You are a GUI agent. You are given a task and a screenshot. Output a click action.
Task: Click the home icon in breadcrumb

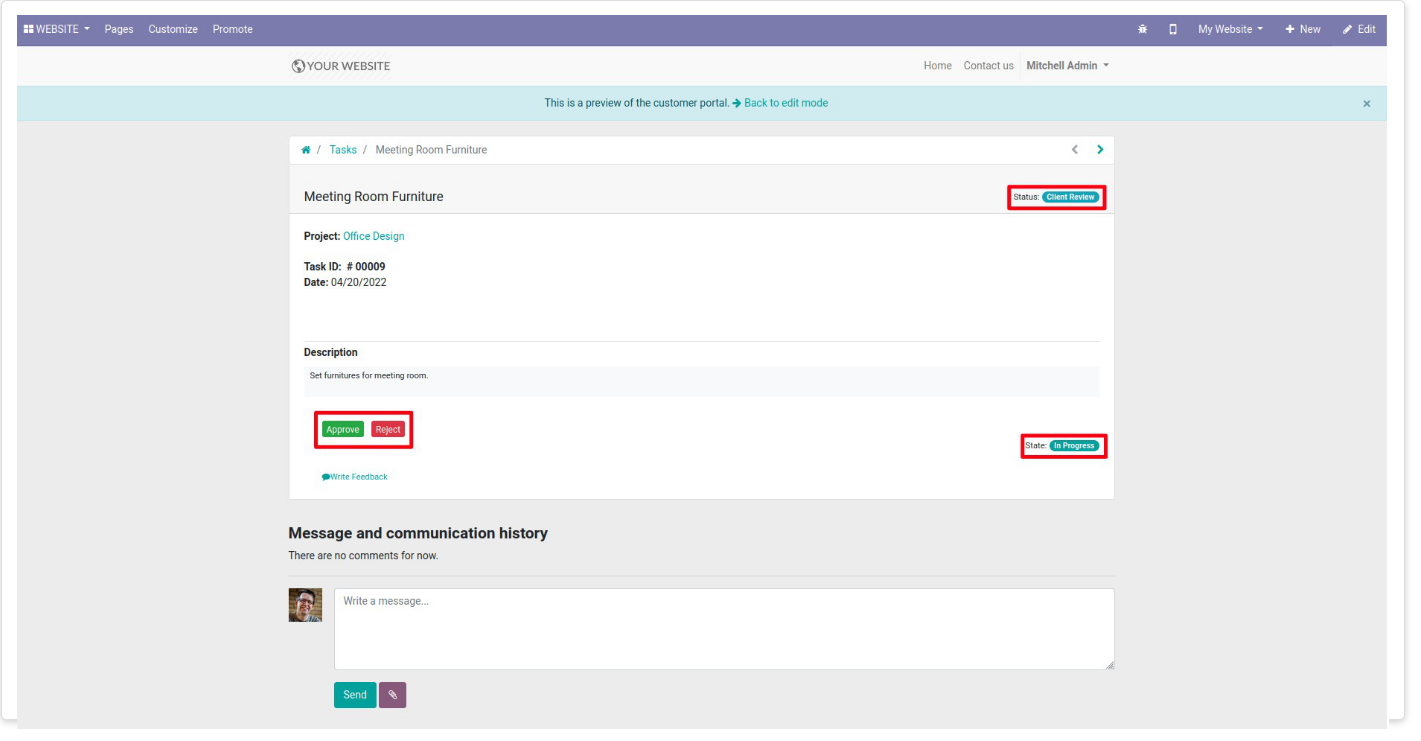tap(306, 150)
